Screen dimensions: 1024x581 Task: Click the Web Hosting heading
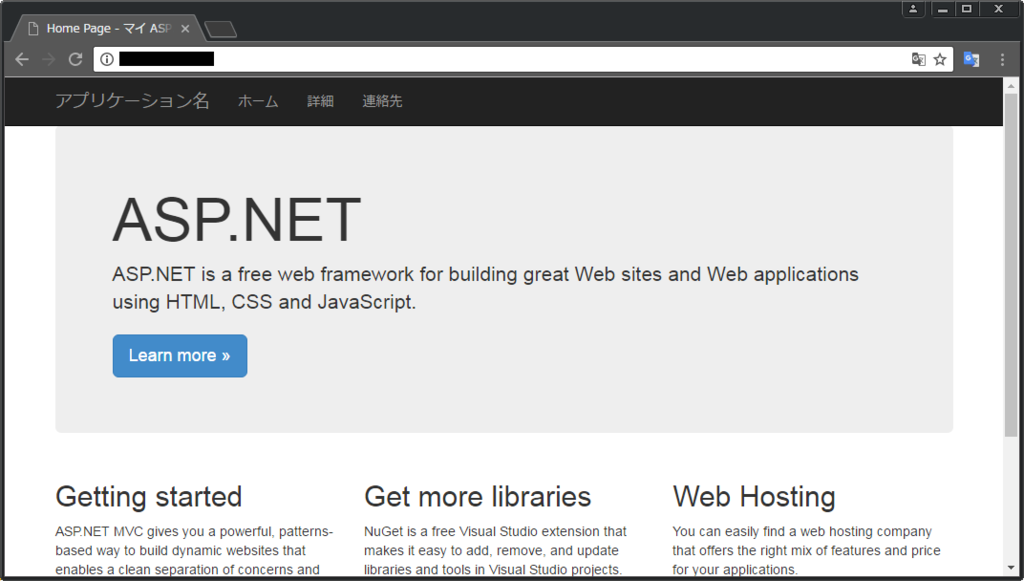coord(754,497)
